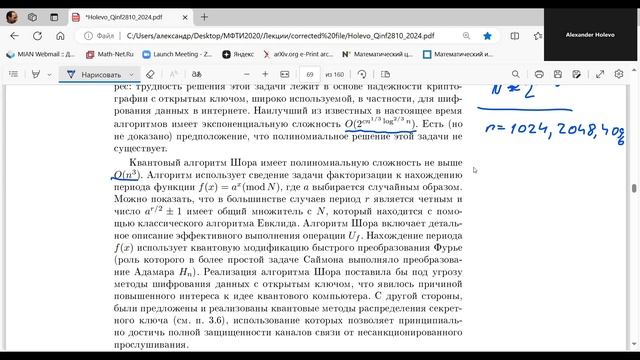Rotate the PDF page
Image resolution: width=640 pixels, height=360 pixels.
point(362,74)
